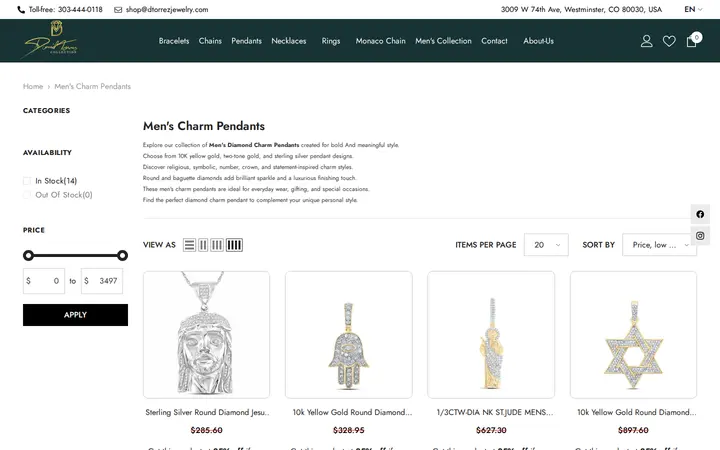Click the price range slider track
This screenshot has width=720, height=450.
point(75,255)
